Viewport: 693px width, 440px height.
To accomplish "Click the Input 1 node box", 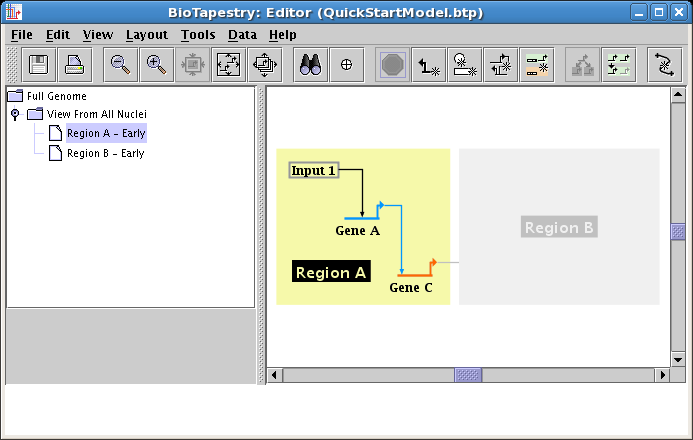I will 313,170.
